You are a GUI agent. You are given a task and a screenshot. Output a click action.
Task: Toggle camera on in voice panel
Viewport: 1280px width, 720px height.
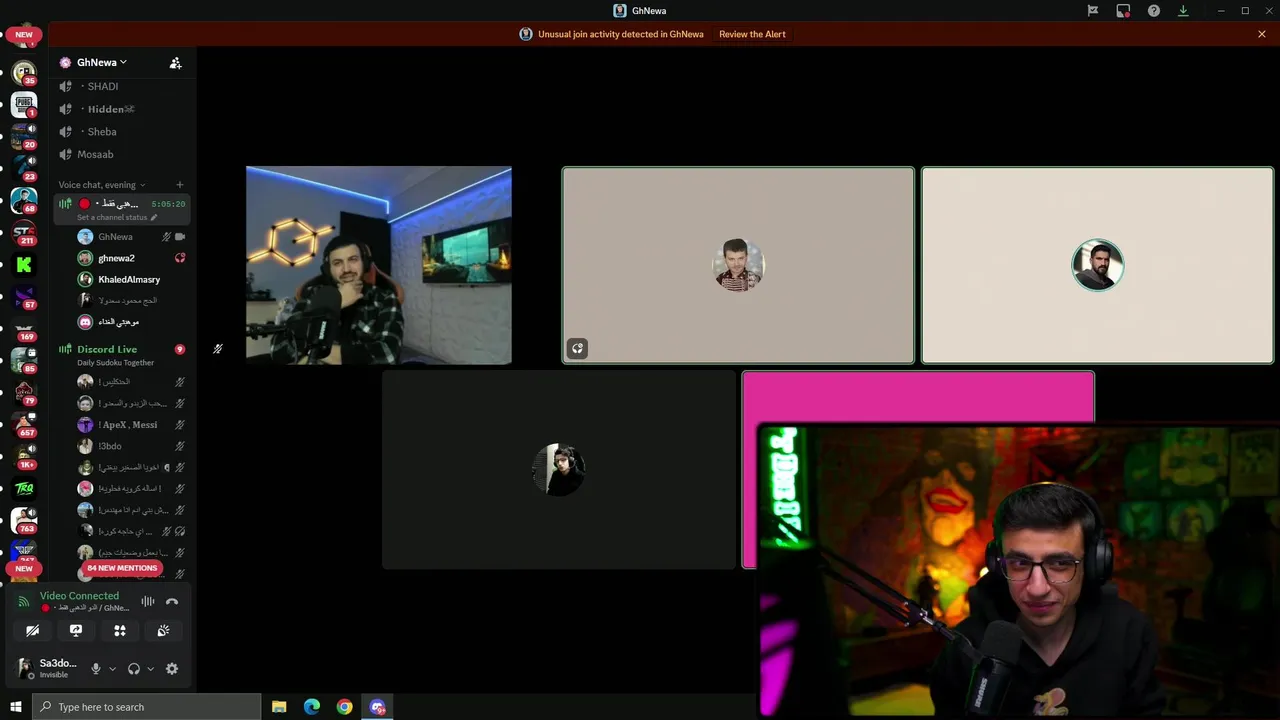pyautogui.click(x=32, y=630)
